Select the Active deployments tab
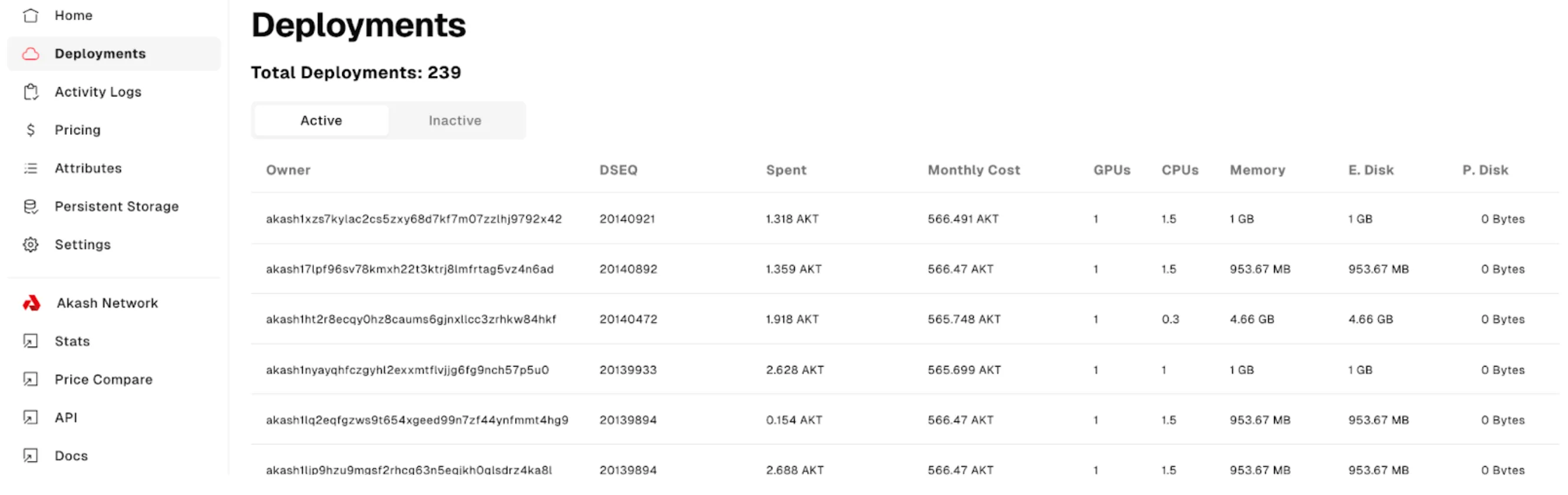 (x=321, y=121)
